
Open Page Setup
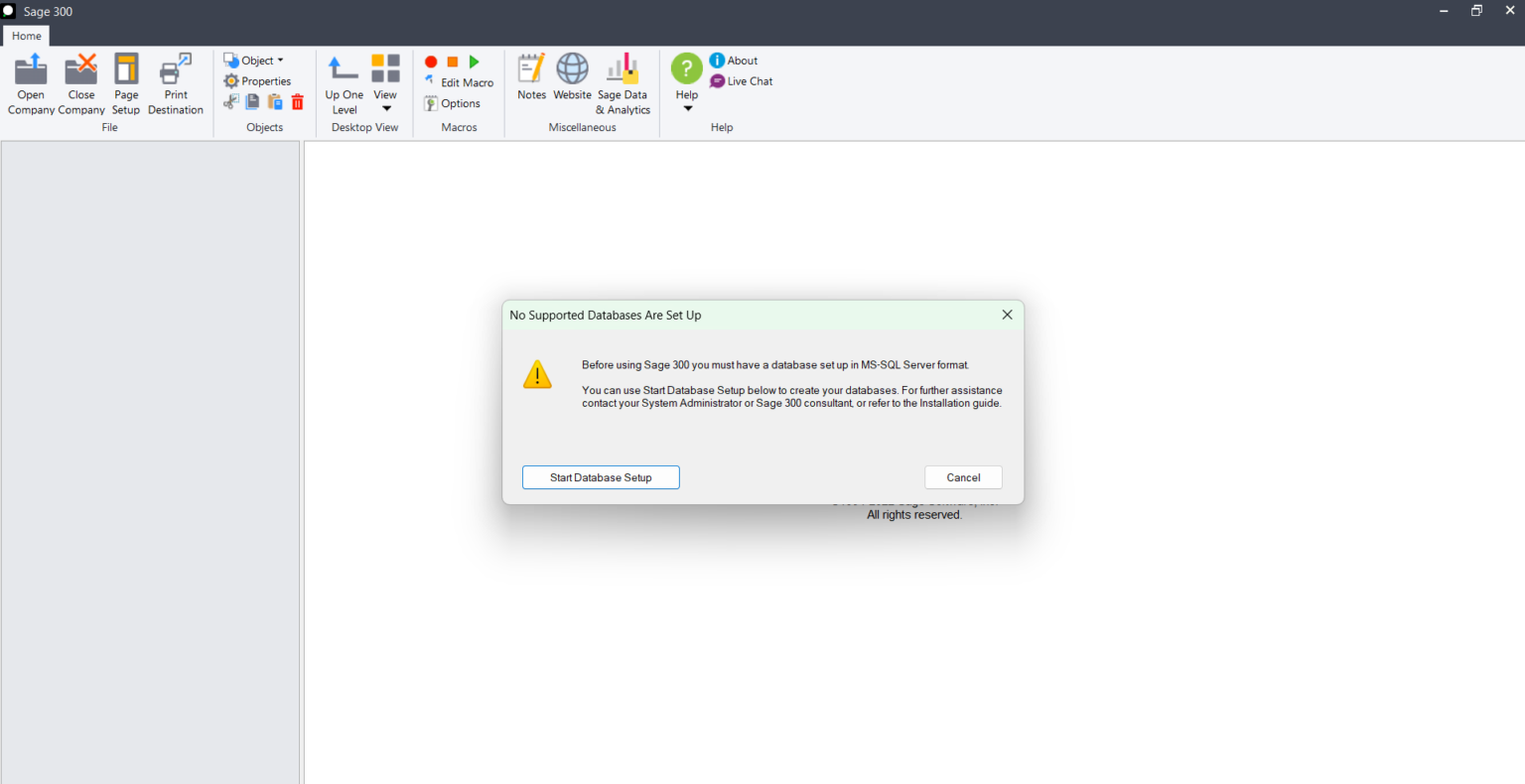tap(126, 84)
